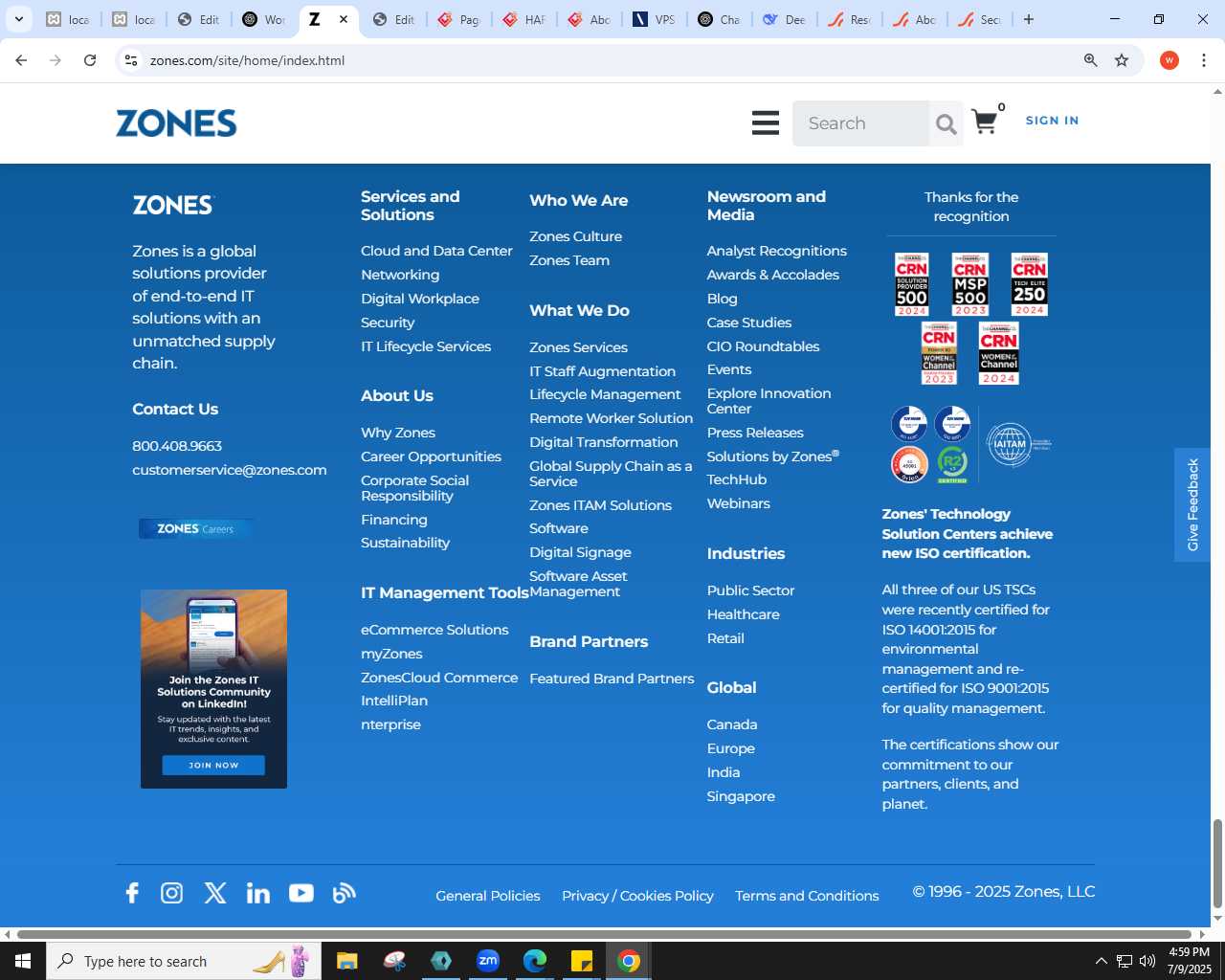Open Microsoft Edge from taskbar
The width and height of the screenshot is (1225, 980).
535,961
